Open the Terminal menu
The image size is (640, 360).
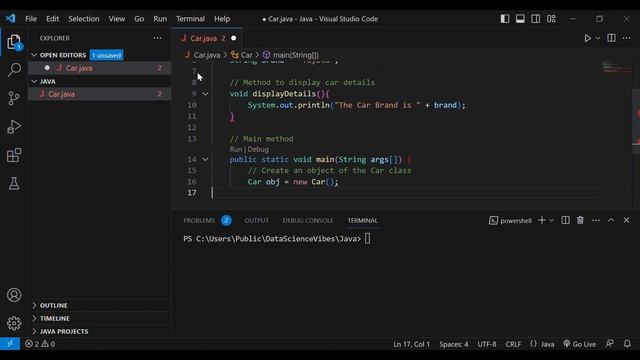tap(190, 19)
